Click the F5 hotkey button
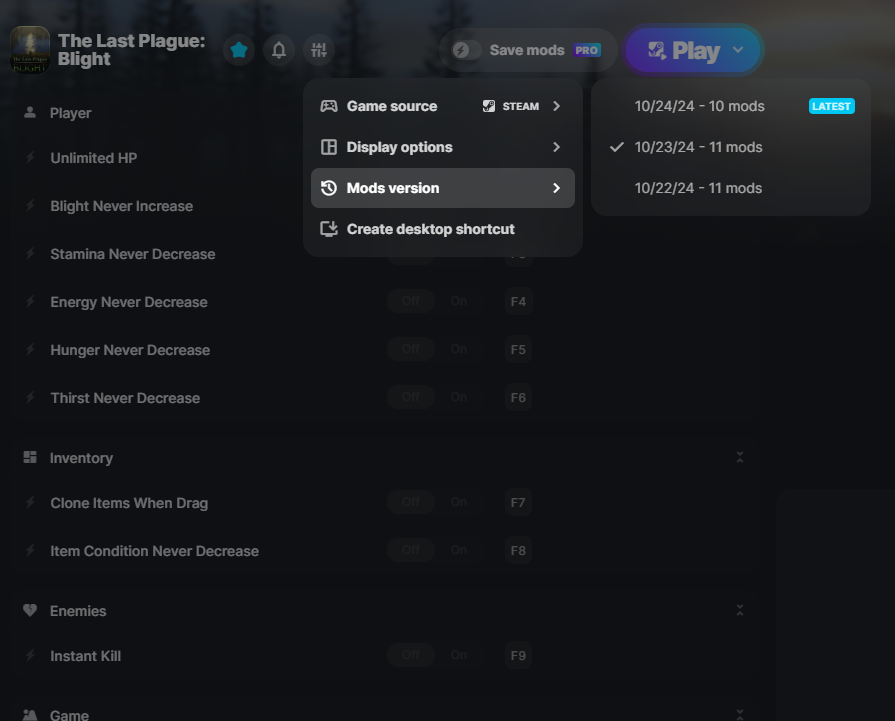Screen dimensions: 895x721 point(518,349)
